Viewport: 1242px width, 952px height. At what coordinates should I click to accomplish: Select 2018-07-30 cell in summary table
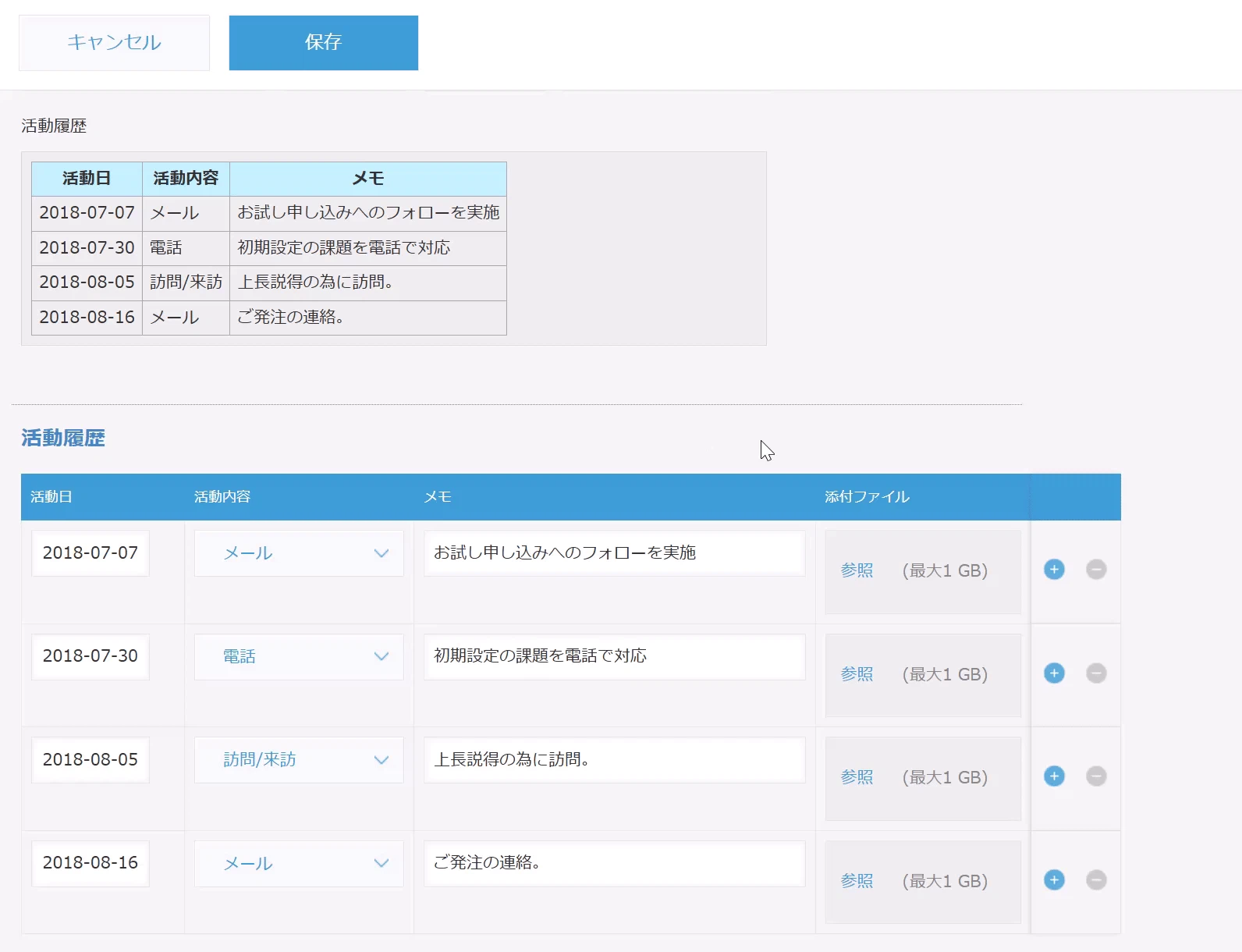pyautogui.click(x=87, y=248)
